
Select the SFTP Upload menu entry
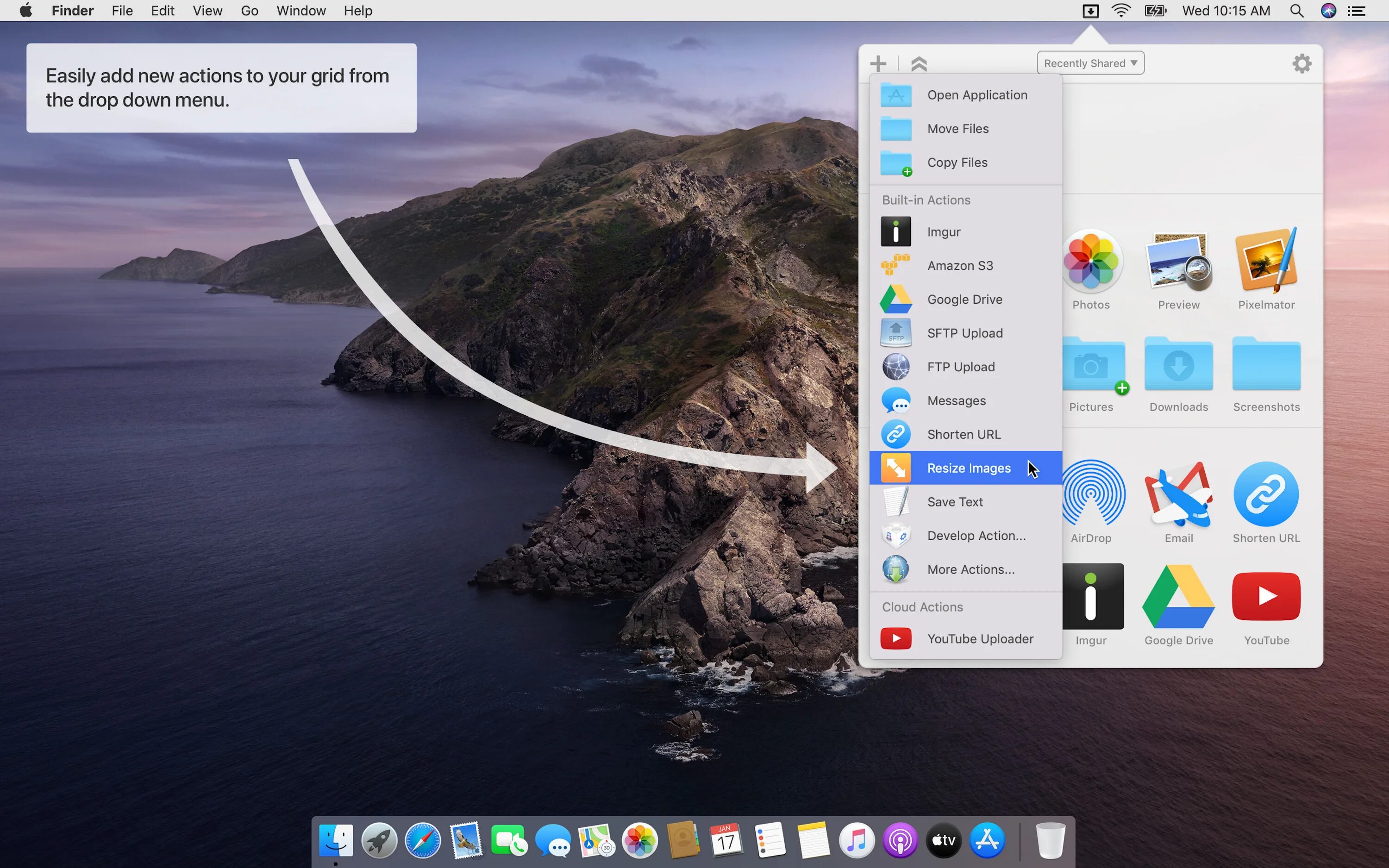coord(964,333)
